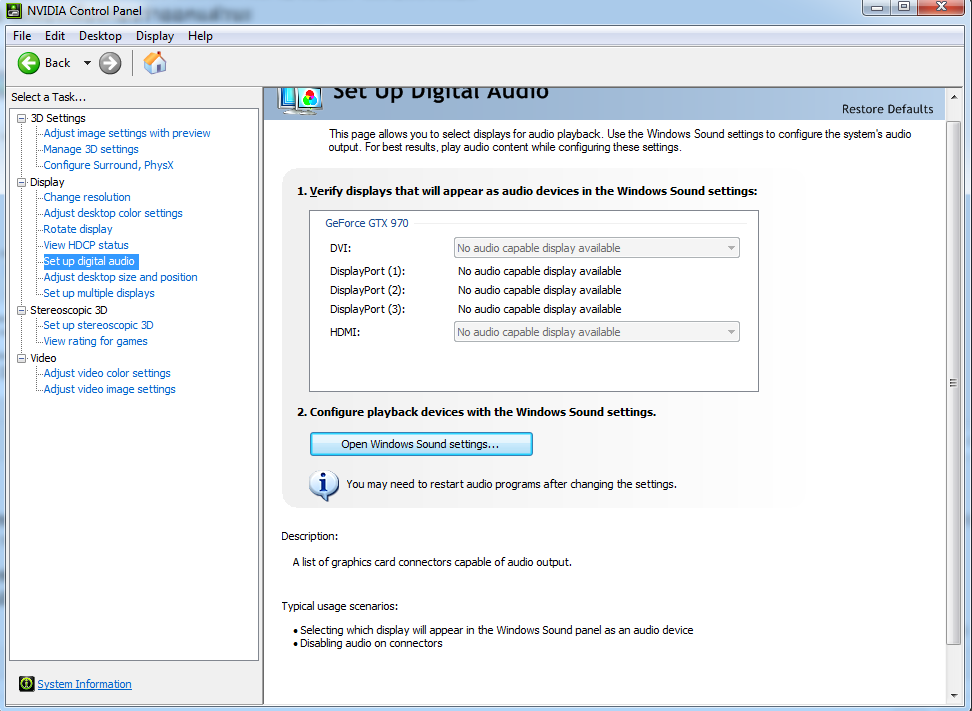Select Set up digital audio task

(x=91, y=262)
